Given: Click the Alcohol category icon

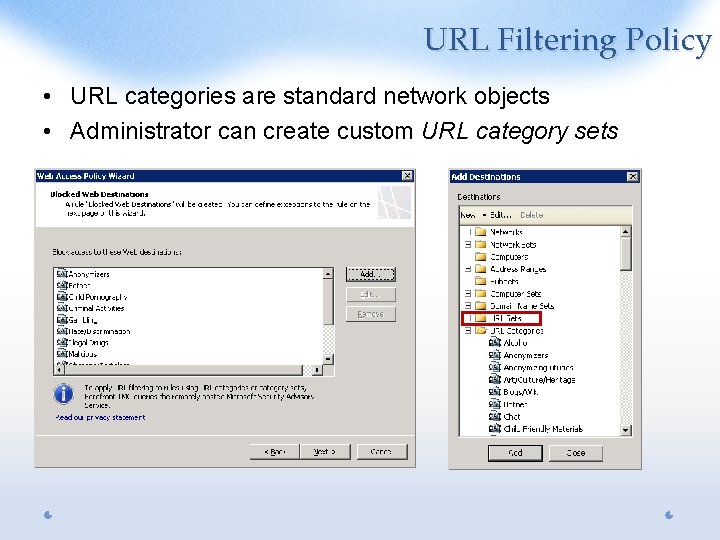Looking at the screenshot, I should [x=495, y=343].
